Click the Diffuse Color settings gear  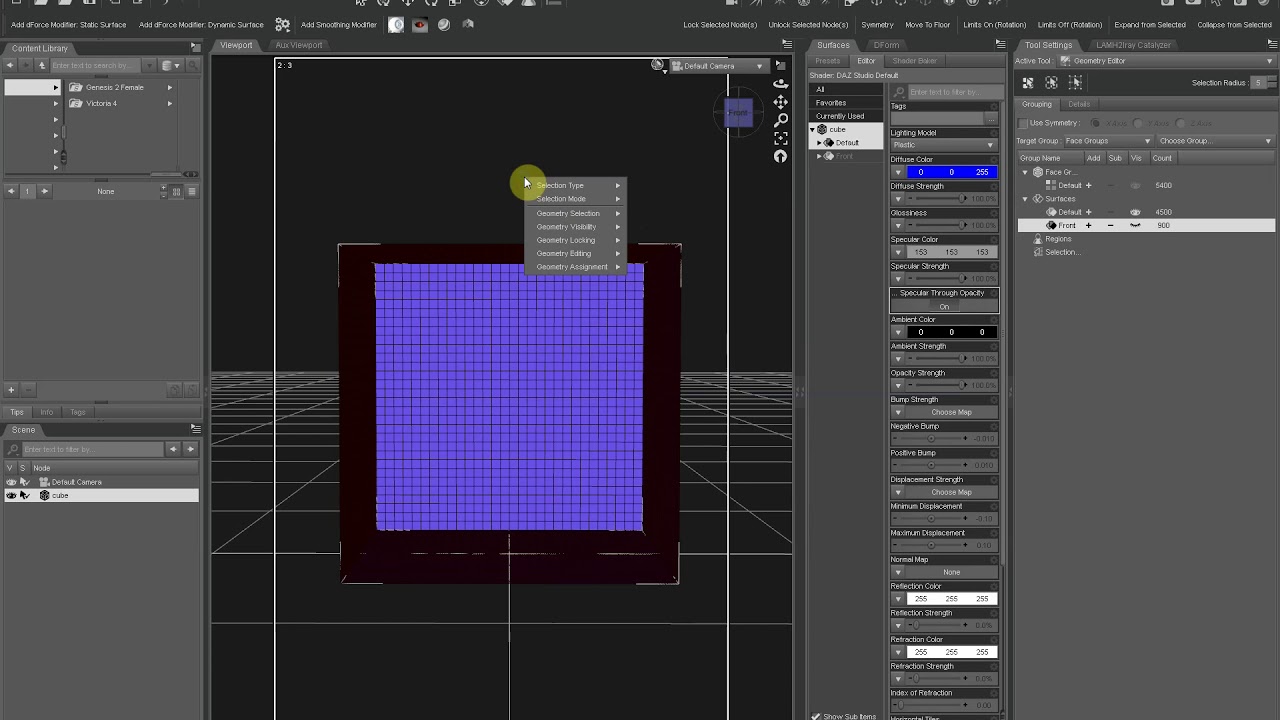coord(993,159)
